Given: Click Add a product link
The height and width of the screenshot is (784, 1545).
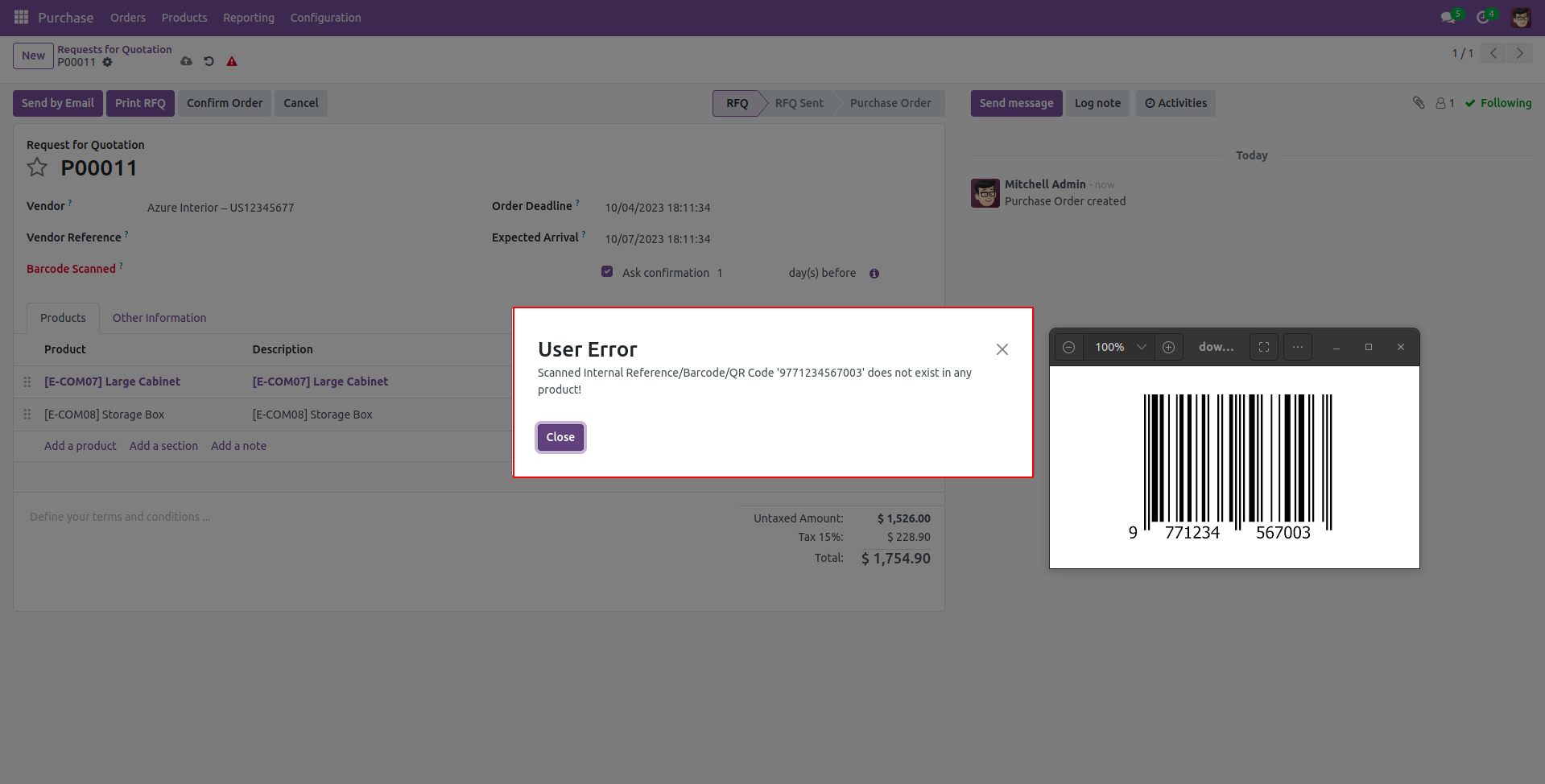Looking at the screenshot, I should (80, 446).
